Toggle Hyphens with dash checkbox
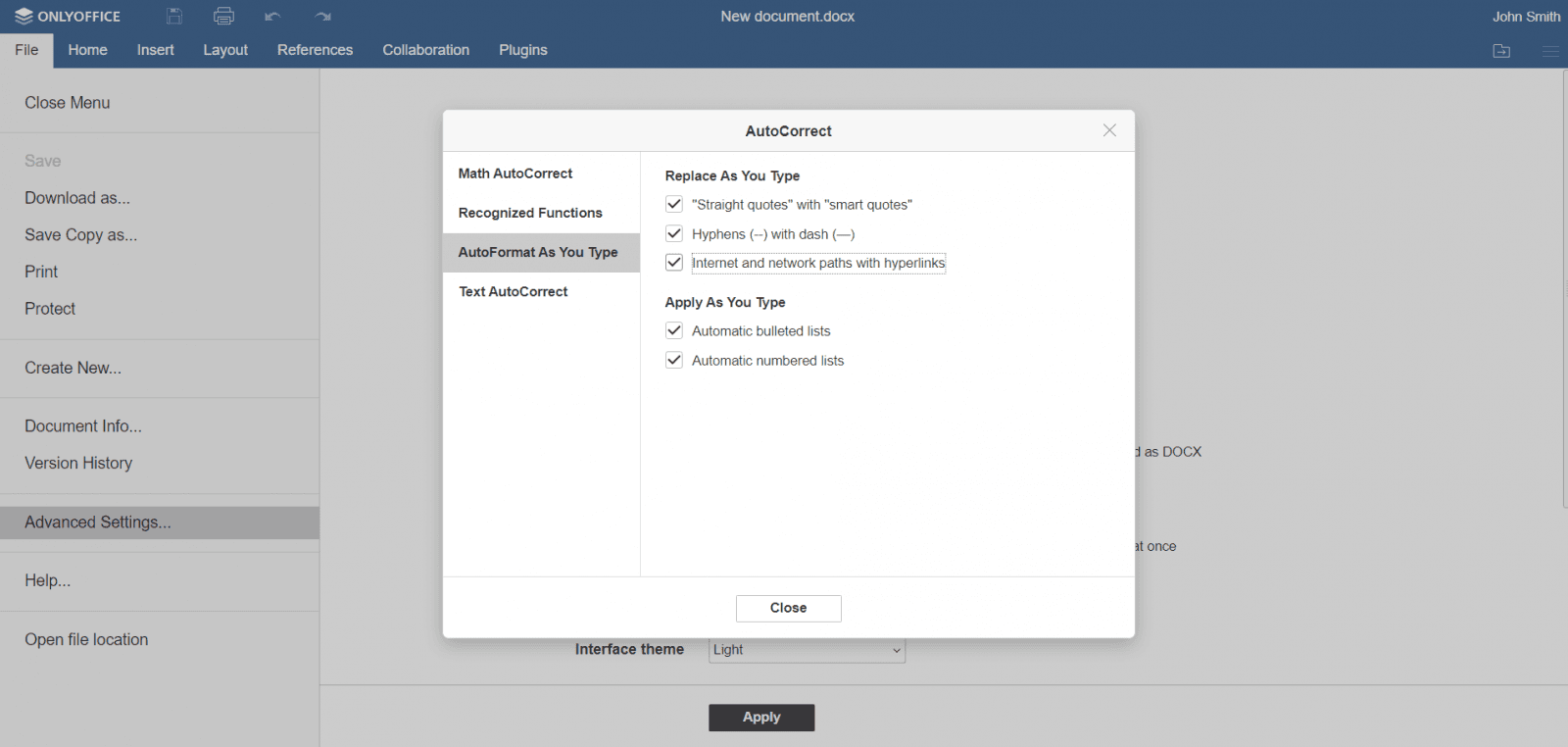The image size is (1568, 747). [674, 233]
